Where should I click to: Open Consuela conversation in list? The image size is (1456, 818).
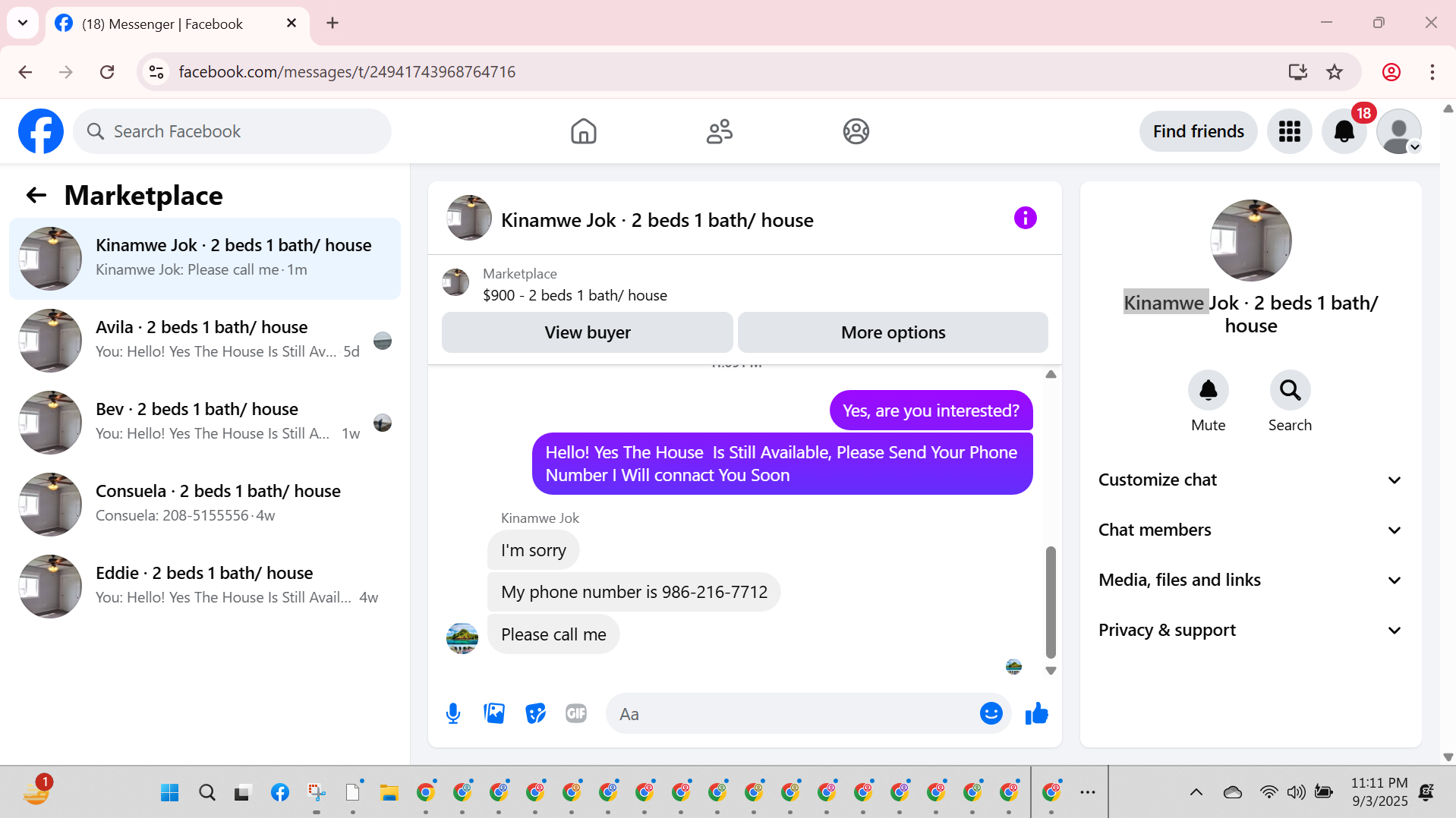(x=205, y=505)
